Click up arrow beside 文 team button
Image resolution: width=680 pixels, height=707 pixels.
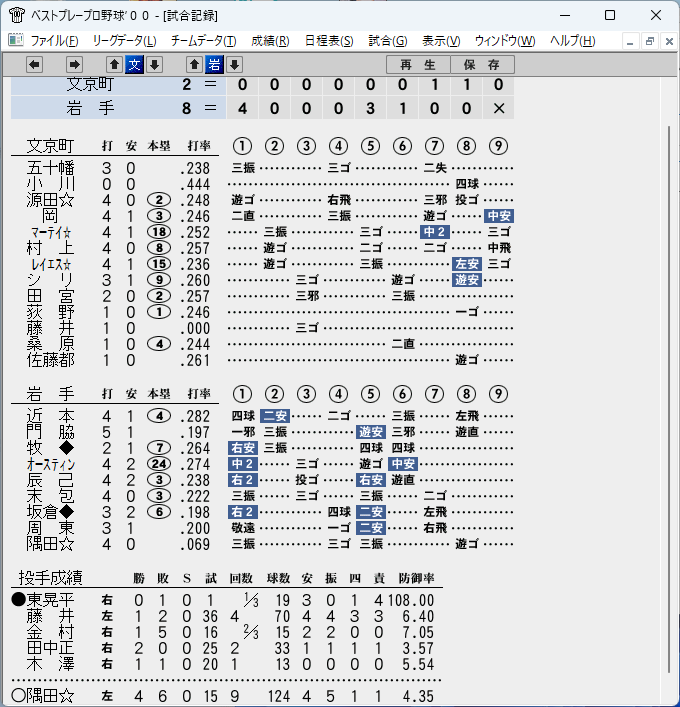(115, 65)
